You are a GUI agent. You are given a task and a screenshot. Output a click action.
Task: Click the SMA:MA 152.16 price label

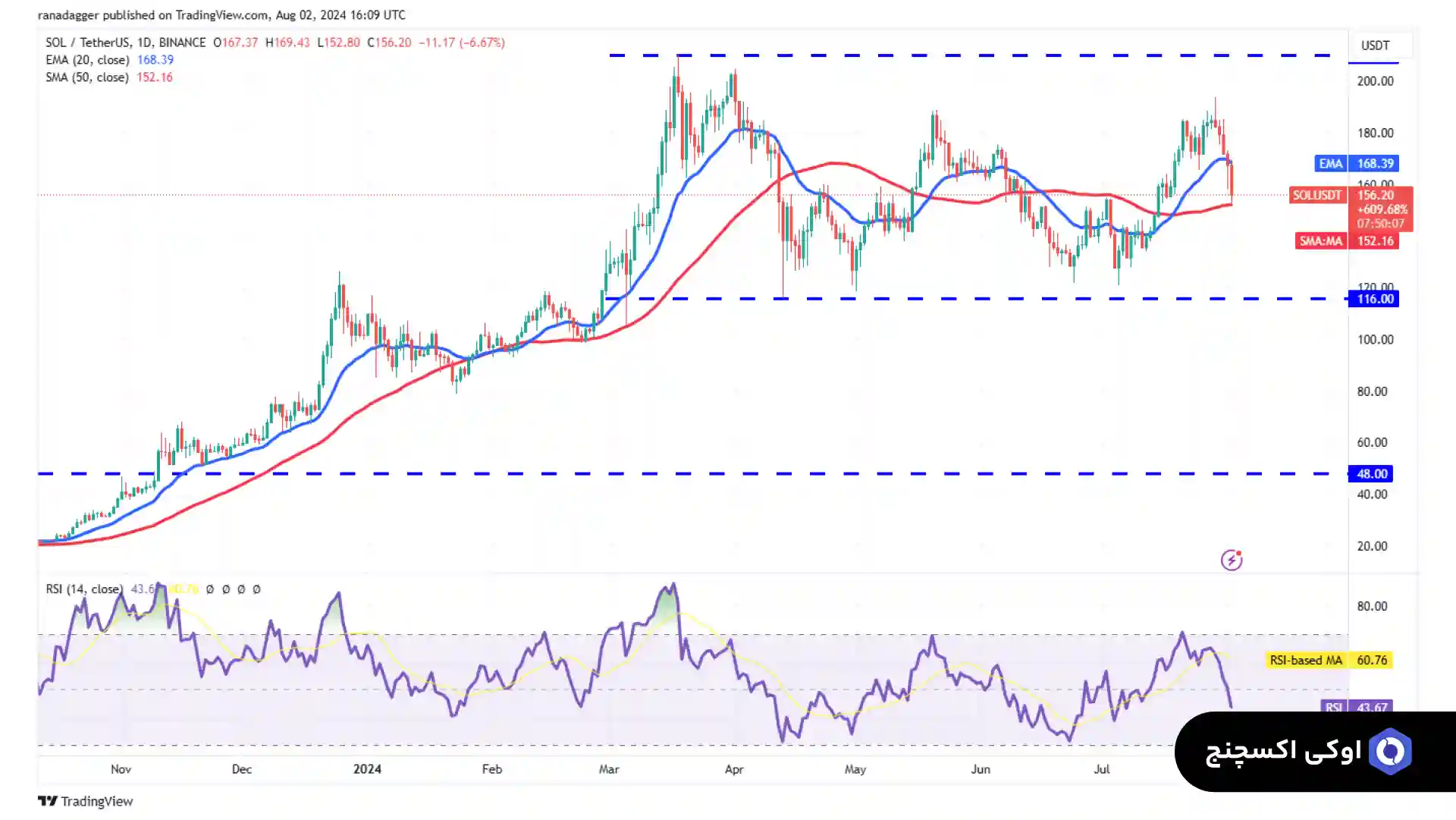(x=1347, y=241)
